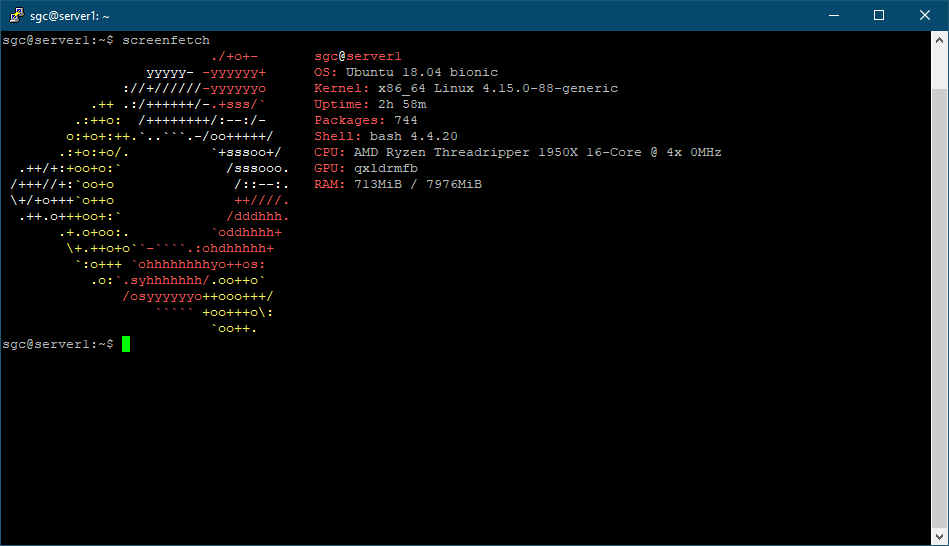Click the Ubuntu ASCII art logo
This screenshot has height=546, width=949.
[149, 192]
